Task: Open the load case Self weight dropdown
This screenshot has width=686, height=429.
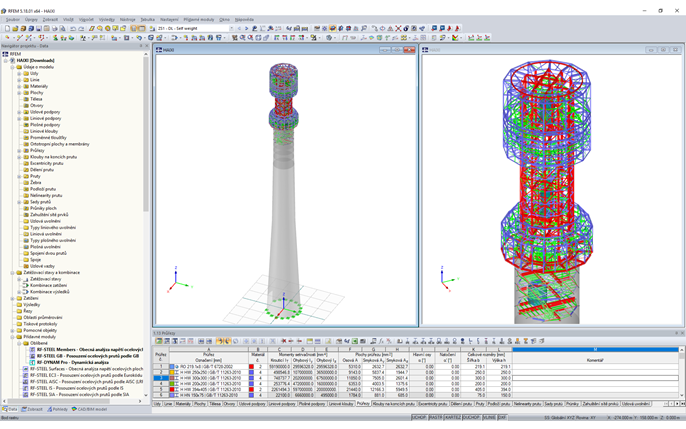Action: click(231, 28)
